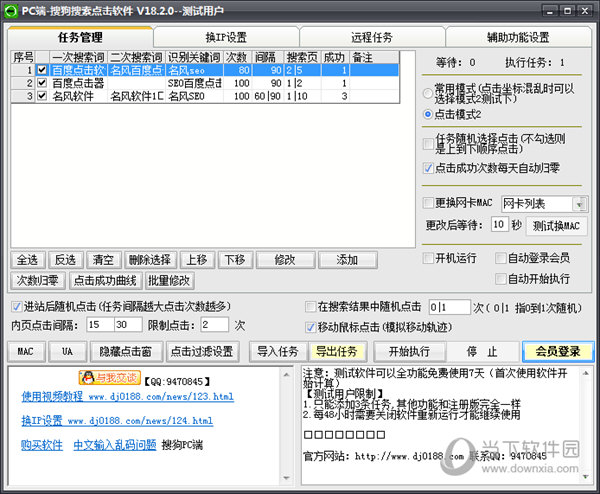Open the 远程任务 tab
This screenshot has width=600, height=494.
[x=372, y=37]
